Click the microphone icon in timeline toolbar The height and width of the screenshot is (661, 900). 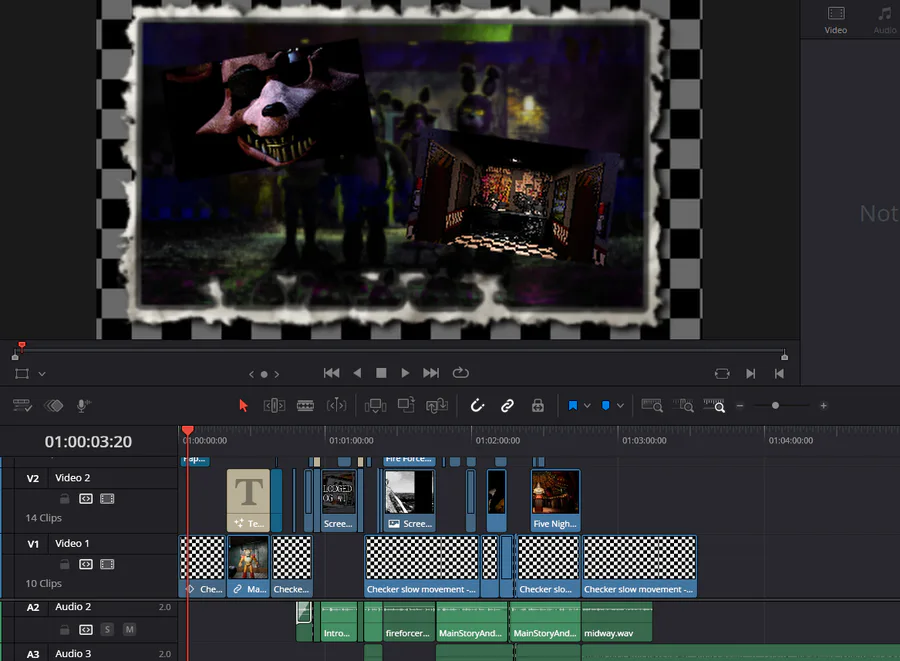coord(84,406)
